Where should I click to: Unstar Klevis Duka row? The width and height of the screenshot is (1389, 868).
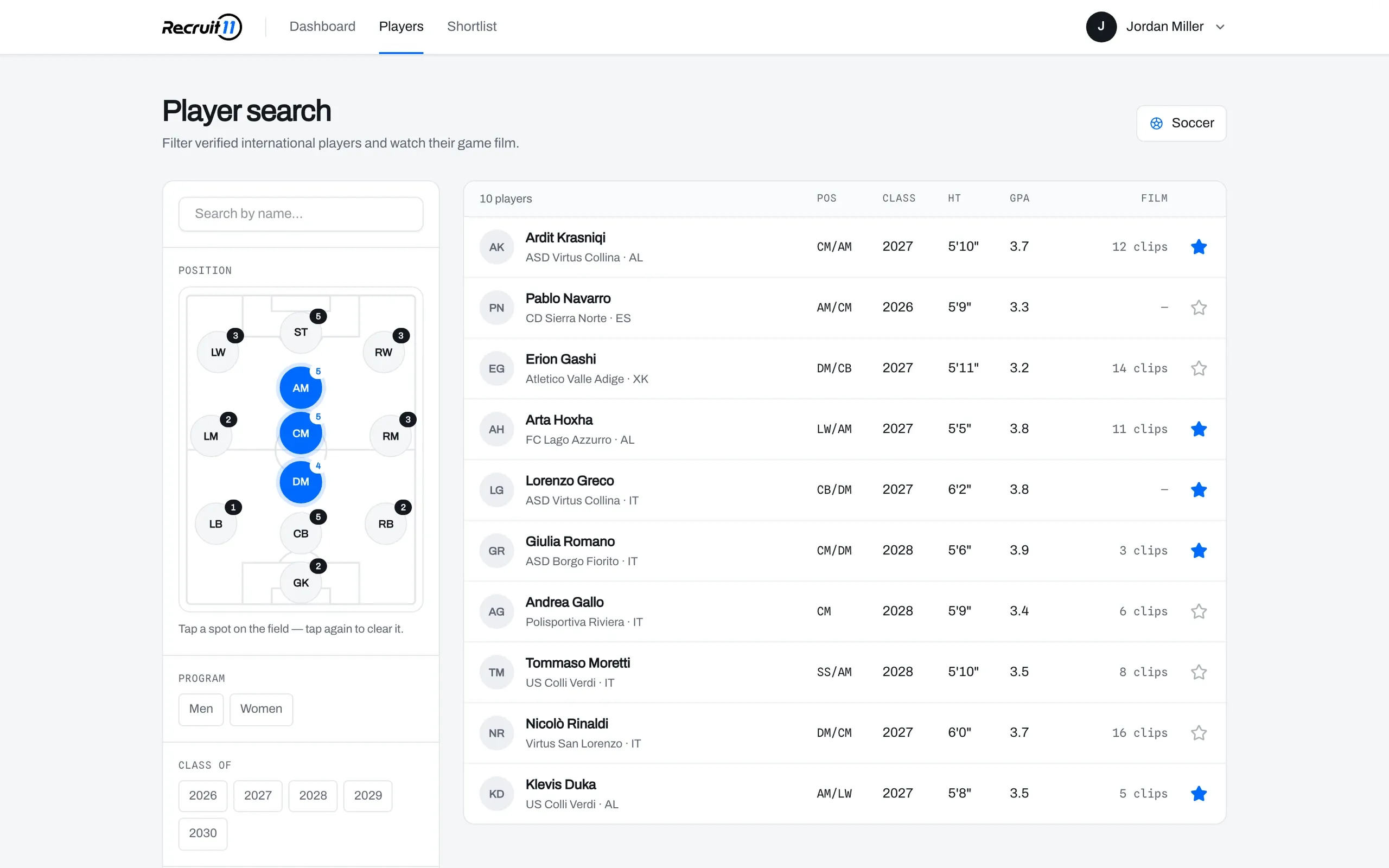1199,794
